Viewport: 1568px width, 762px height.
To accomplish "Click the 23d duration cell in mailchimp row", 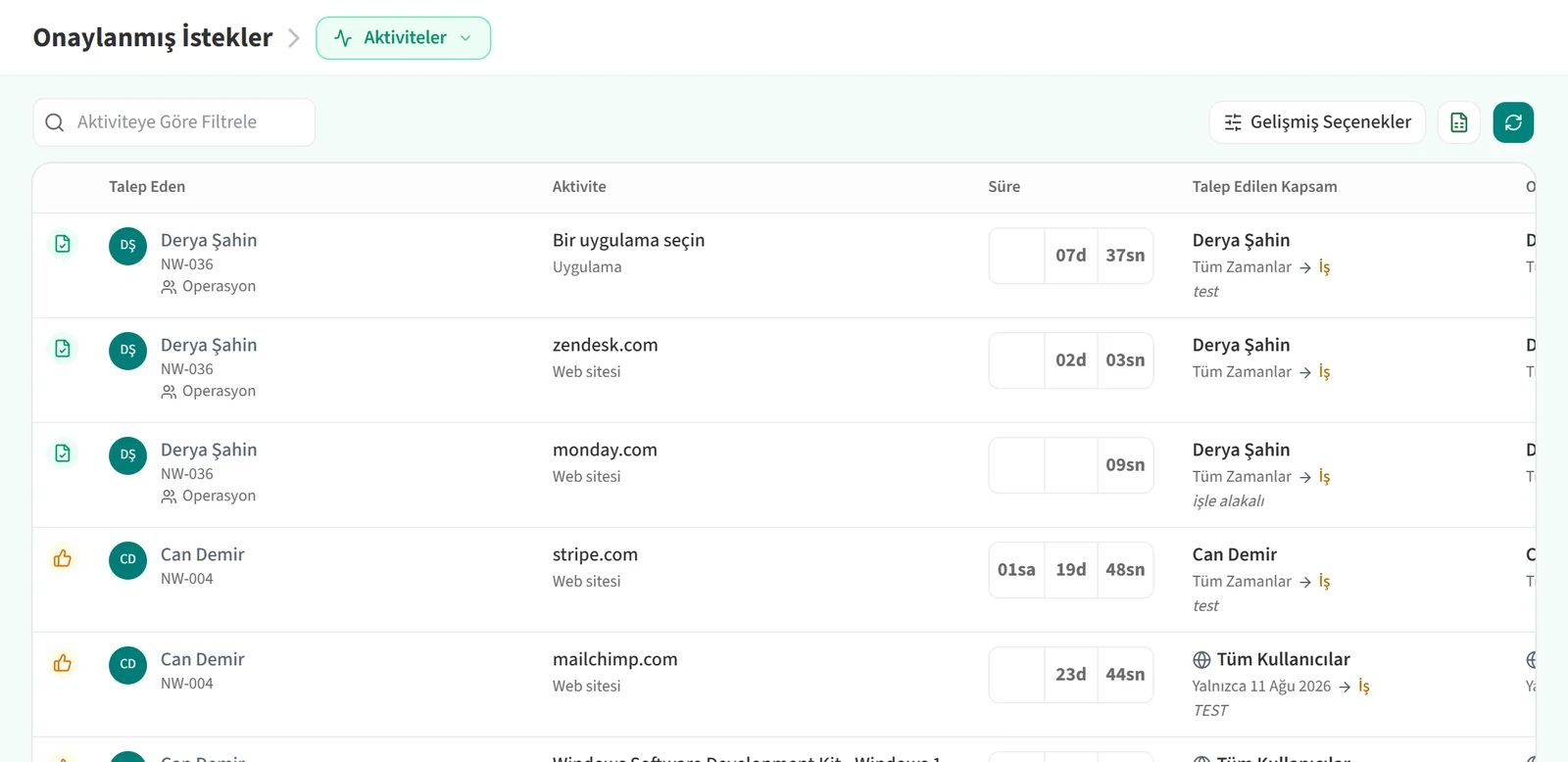I will click(1070, 675).
